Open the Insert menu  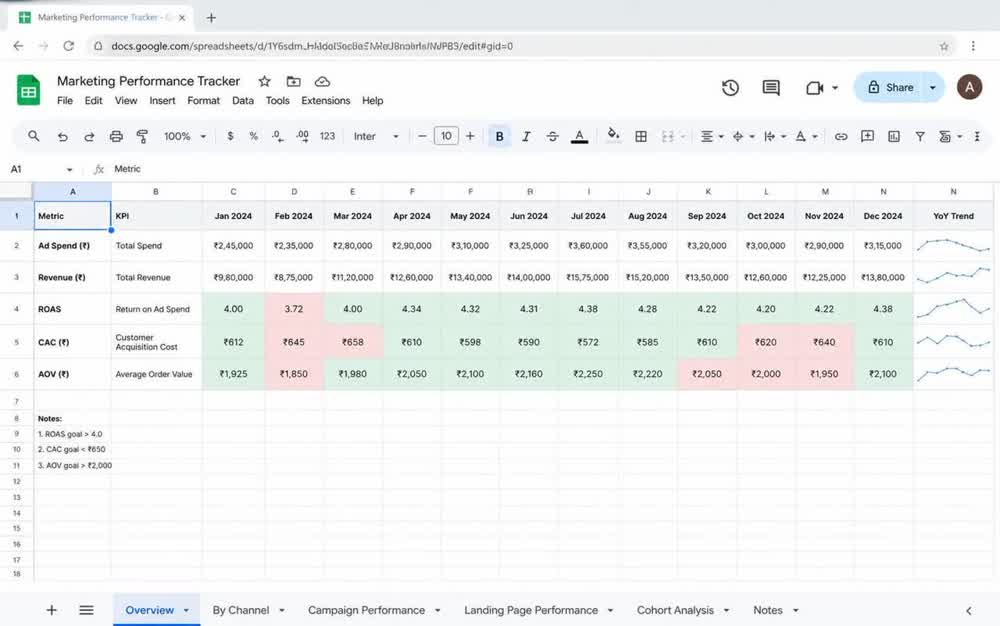[162, 101]
